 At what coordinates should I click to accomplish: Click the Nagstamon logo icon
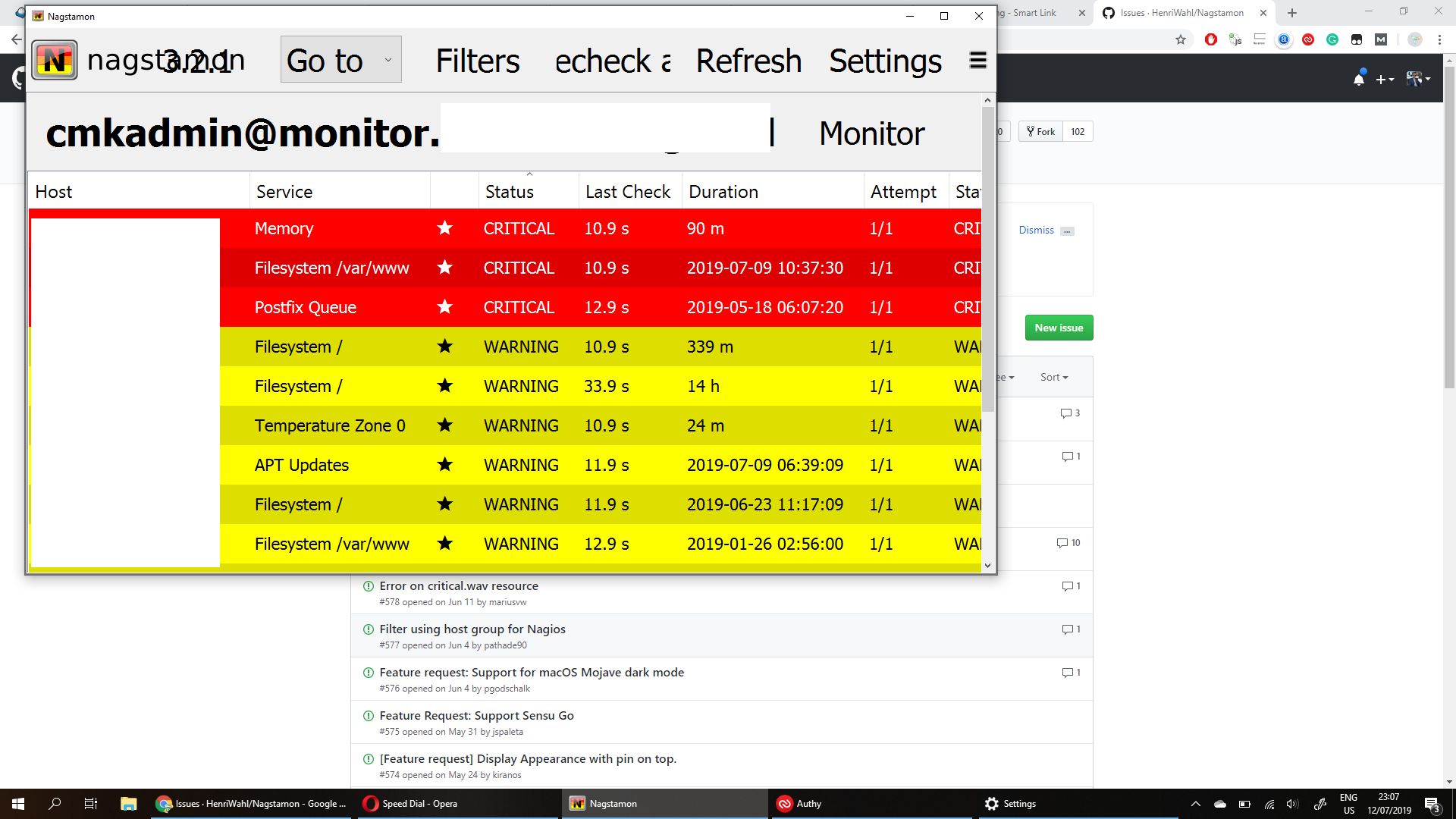point(54,59)
